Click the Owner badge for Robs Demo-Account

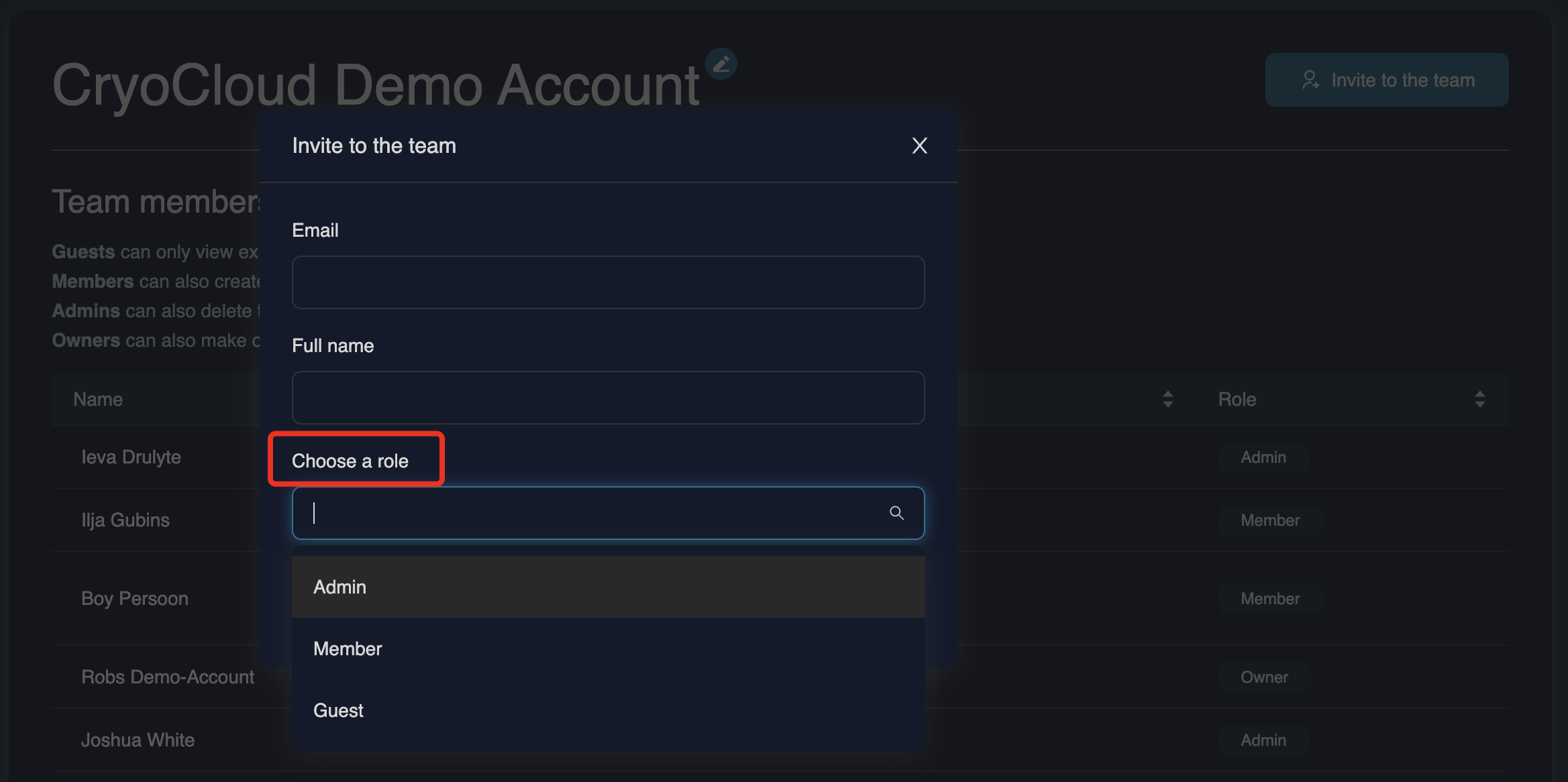coord(1263,677)
